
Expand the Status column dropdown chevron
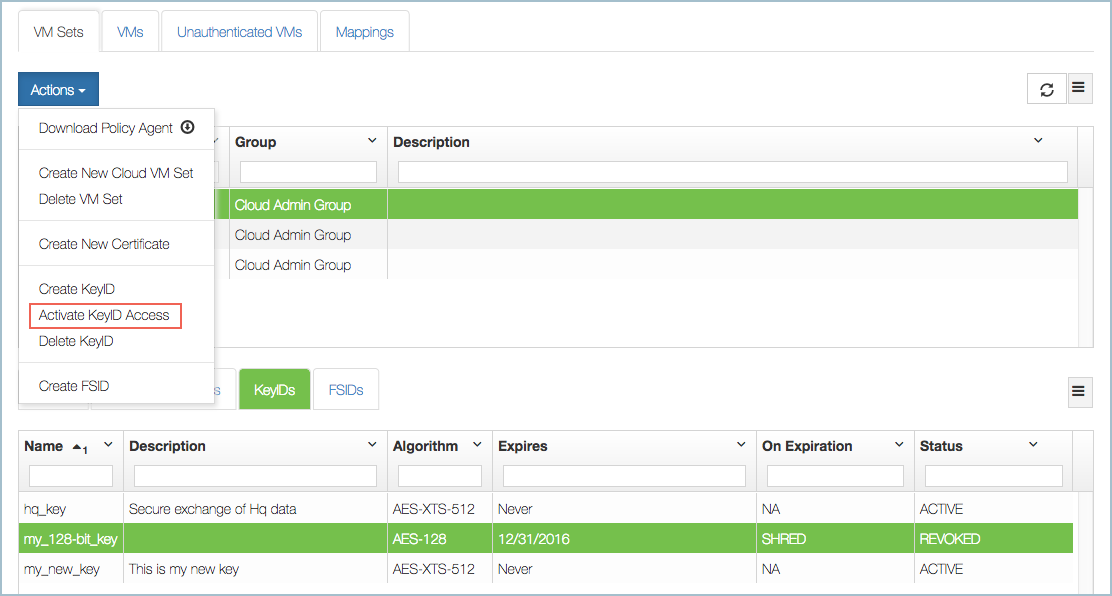1033,445
